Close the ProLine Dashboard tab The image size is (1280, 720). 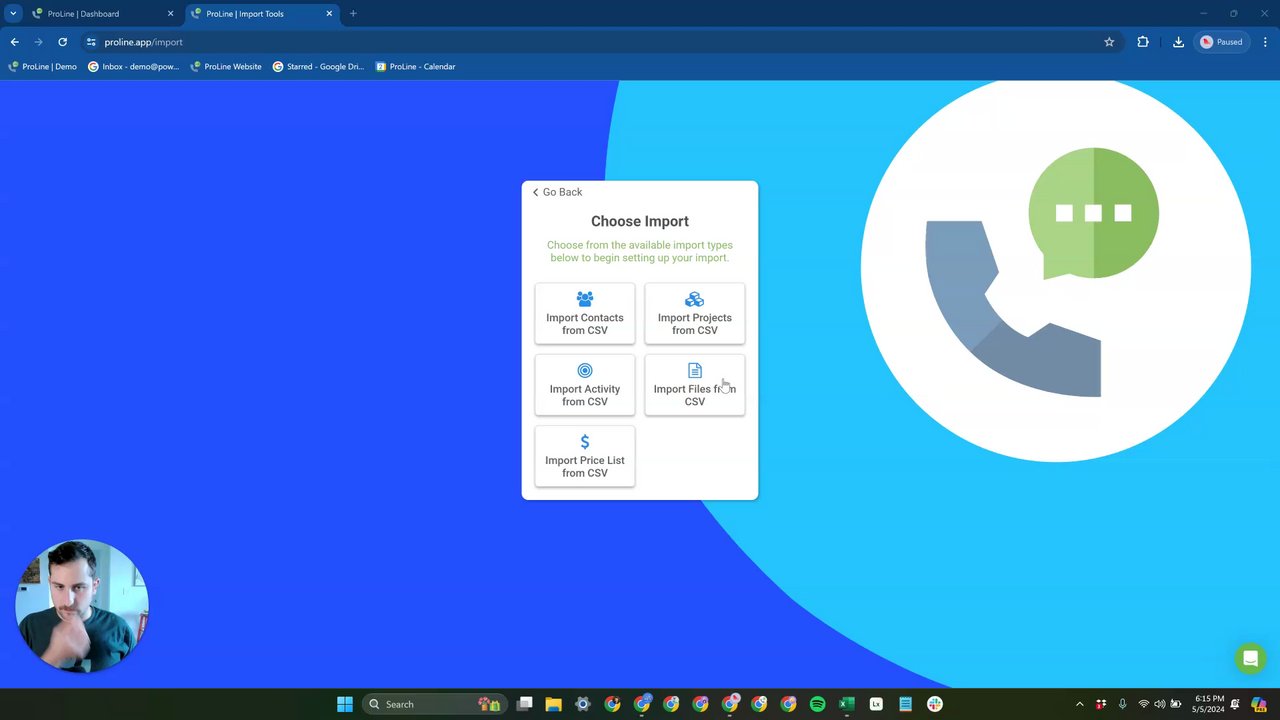(x=170, y=14)
